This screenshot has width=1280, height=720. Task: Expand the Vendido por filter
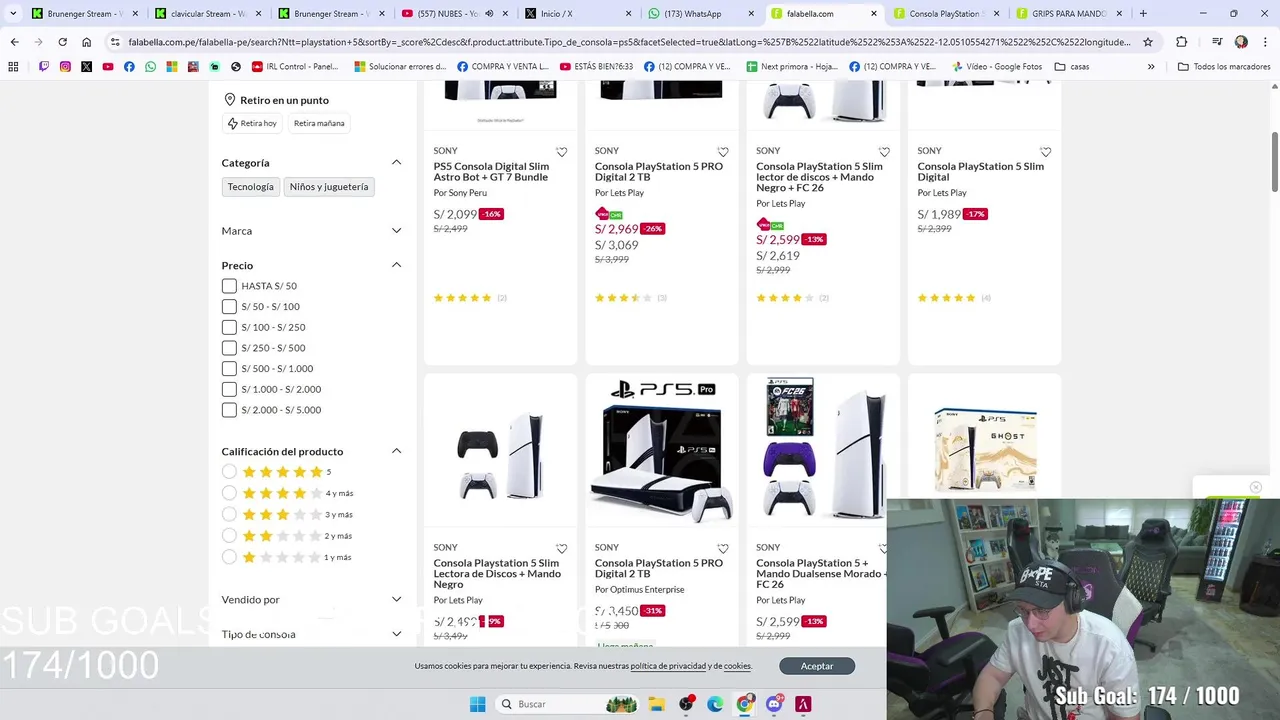click(x=396, y=600)
